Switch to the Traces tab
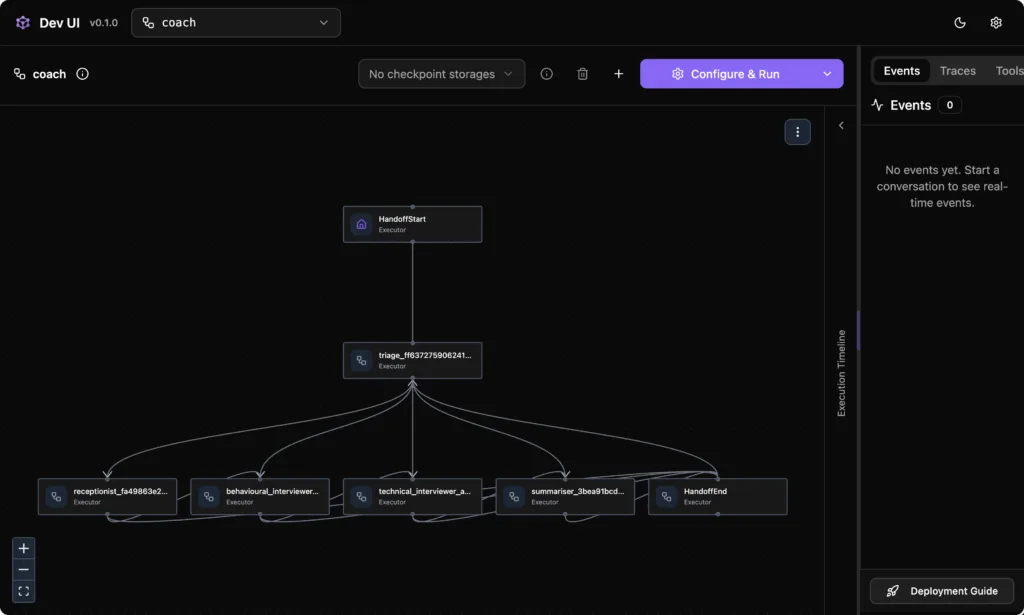Screen dimensions: 1024x615 957,71
